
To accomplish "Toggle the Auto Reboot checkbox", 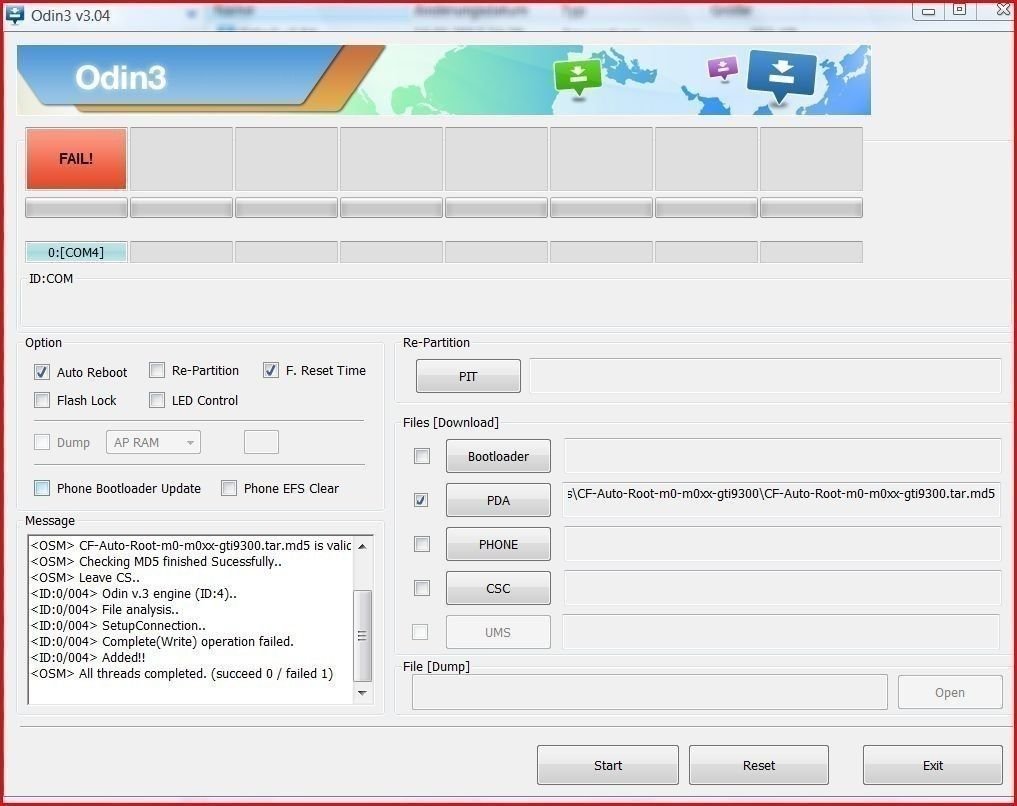I will (42, 372).
